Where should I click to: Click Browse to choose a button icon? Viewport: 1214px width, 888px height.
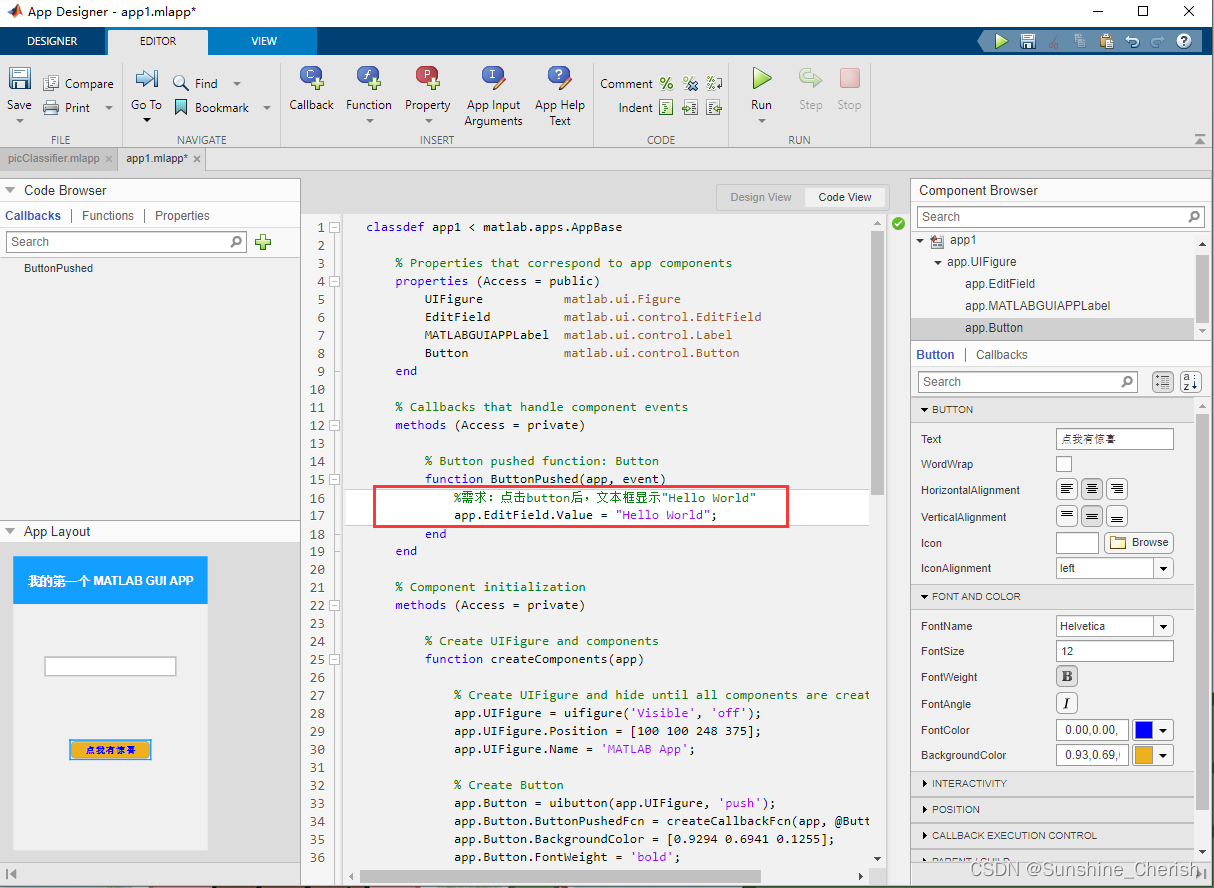(1138, 542)
